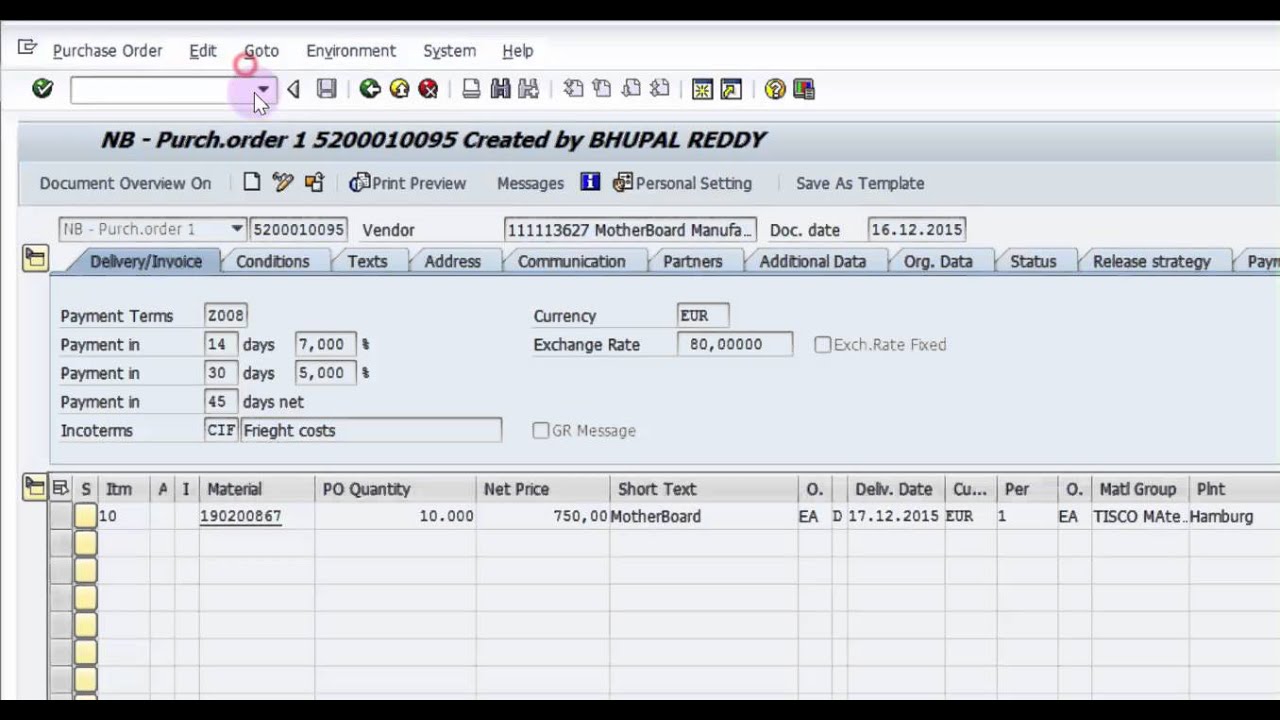
Task: Go to Last Page icon
Action: tap(660, 89)
